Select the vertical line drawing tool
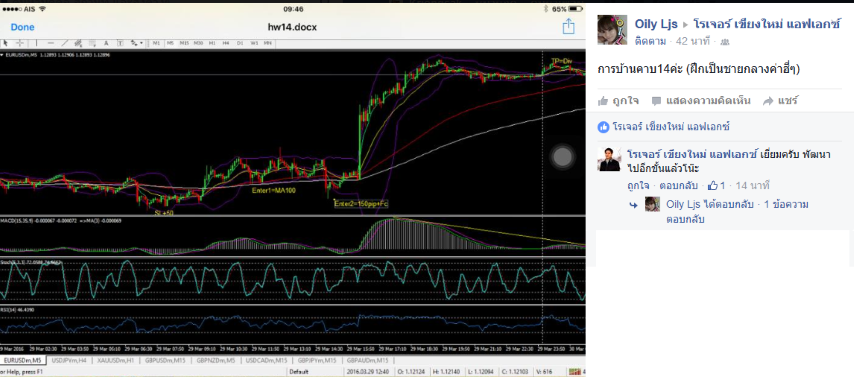 click(x=36, y=43)
